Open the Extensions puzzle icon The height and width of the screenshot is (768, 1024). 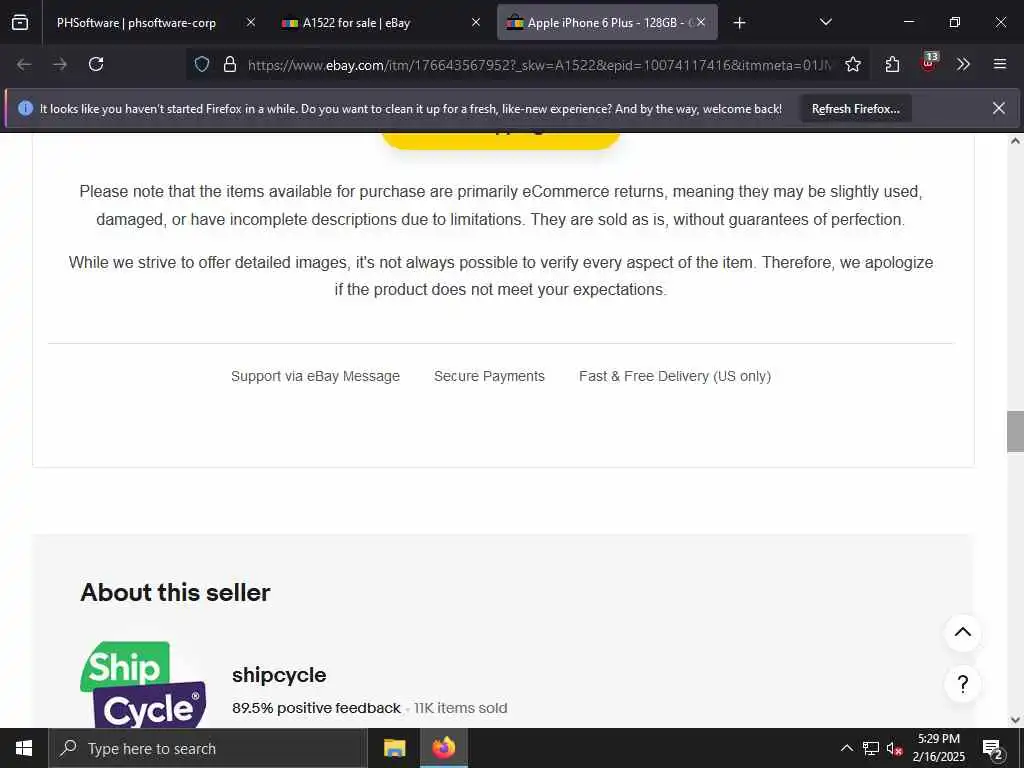coord(892,64)
